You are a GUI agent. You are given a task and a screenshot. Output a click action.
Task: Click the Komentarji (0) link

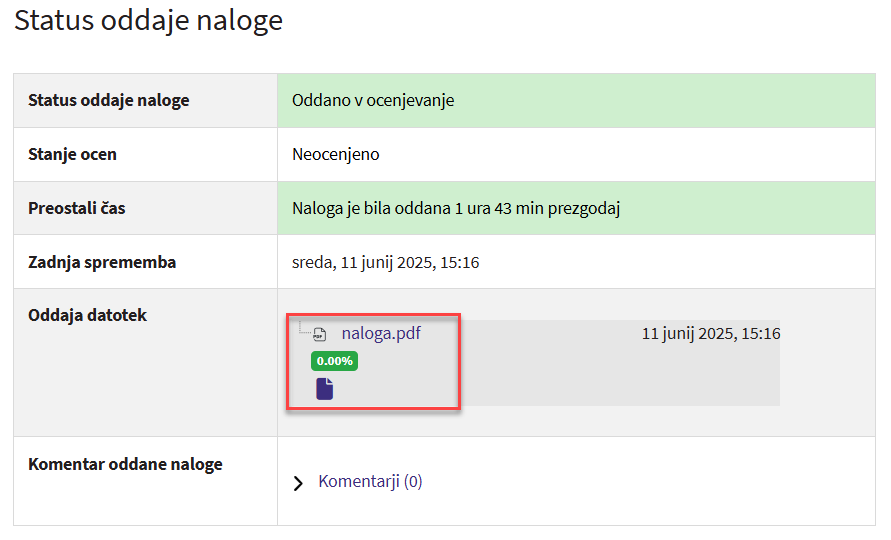(370, 482)
